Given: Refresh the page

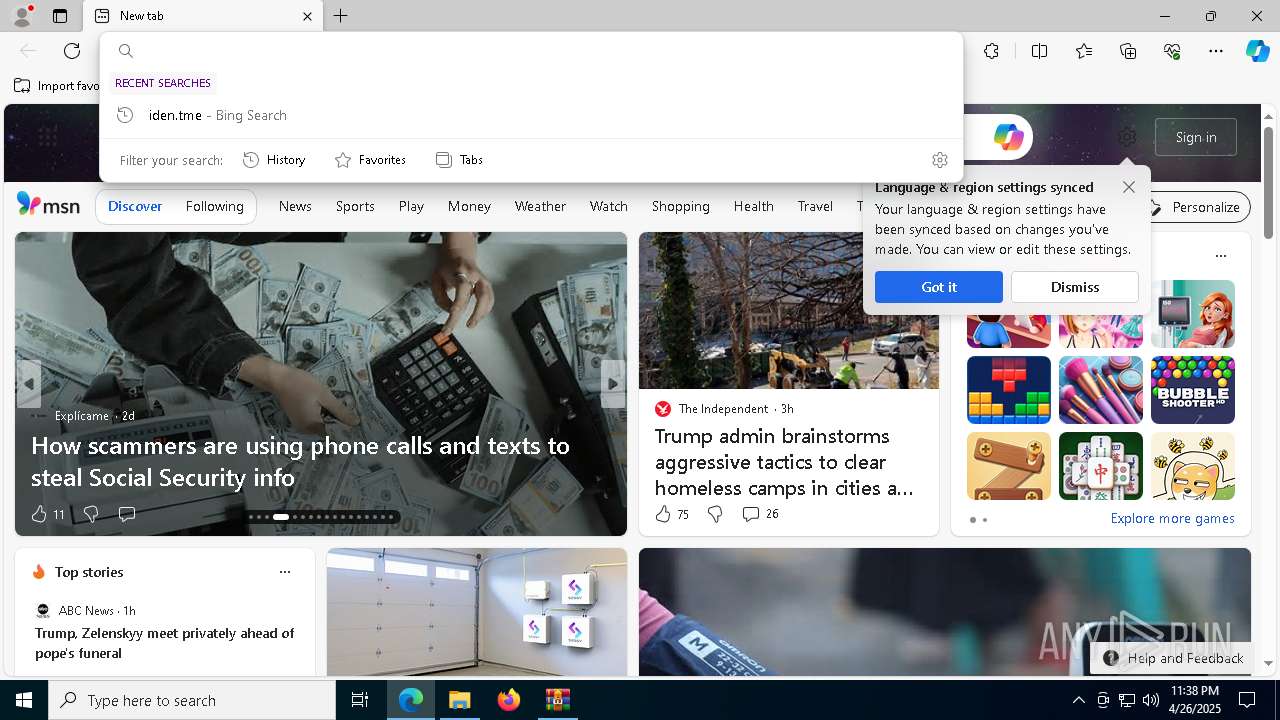Looking at the screenshot, I should coord(72,51).
